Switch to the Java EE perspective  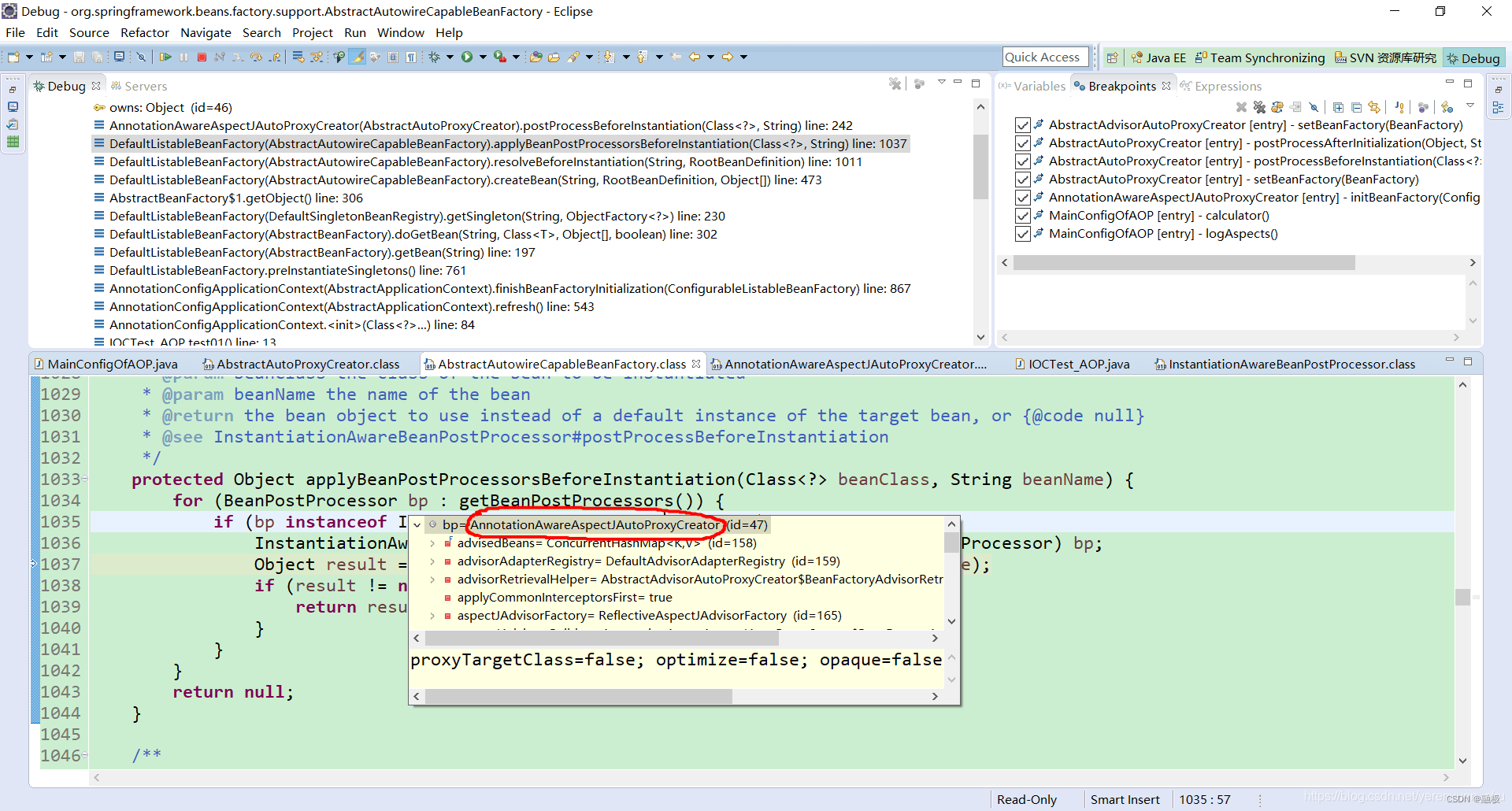click(x=1158, y=57)
